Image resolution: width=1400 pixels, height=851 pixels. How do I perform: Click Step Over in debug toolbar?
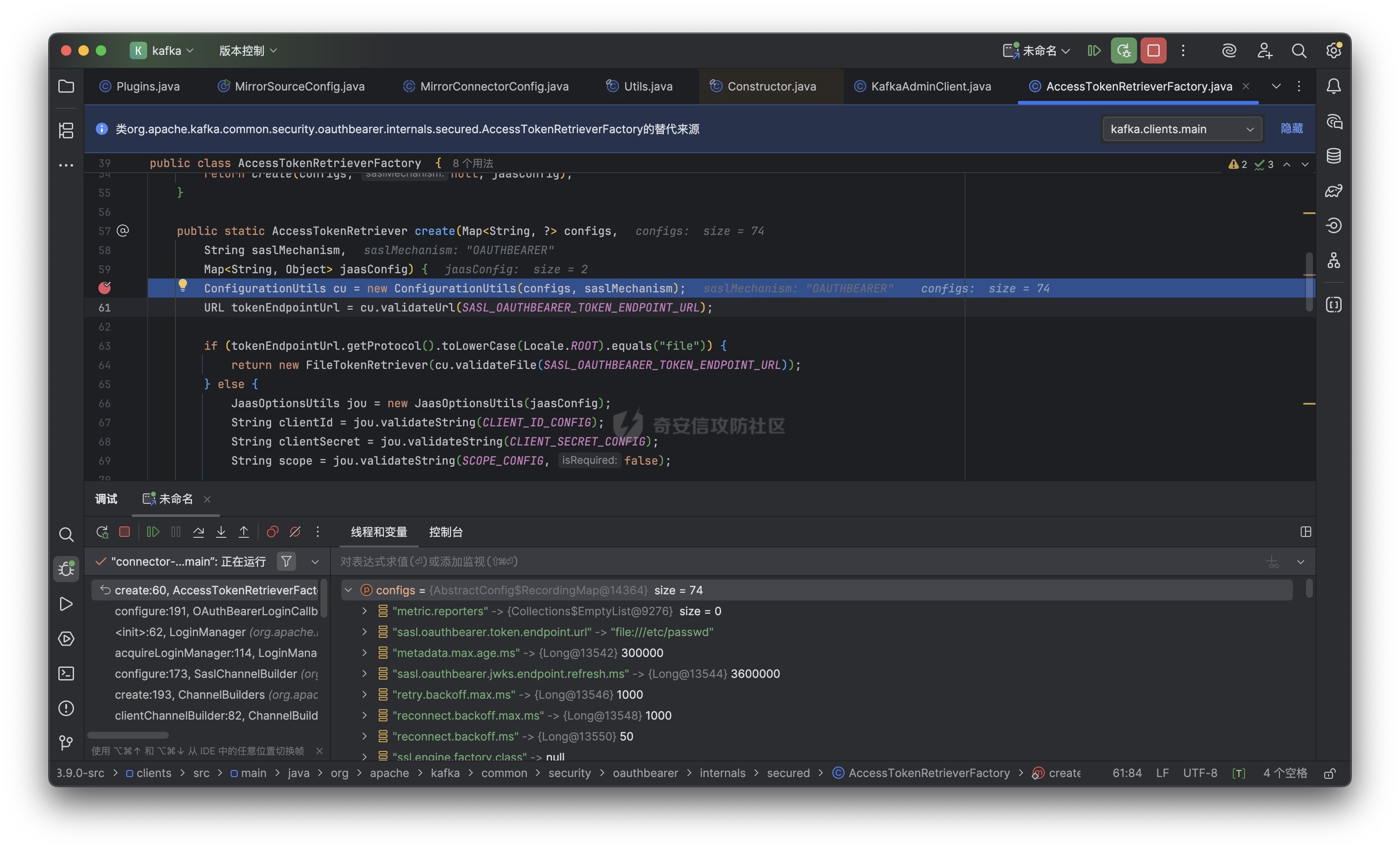[199, 532]
